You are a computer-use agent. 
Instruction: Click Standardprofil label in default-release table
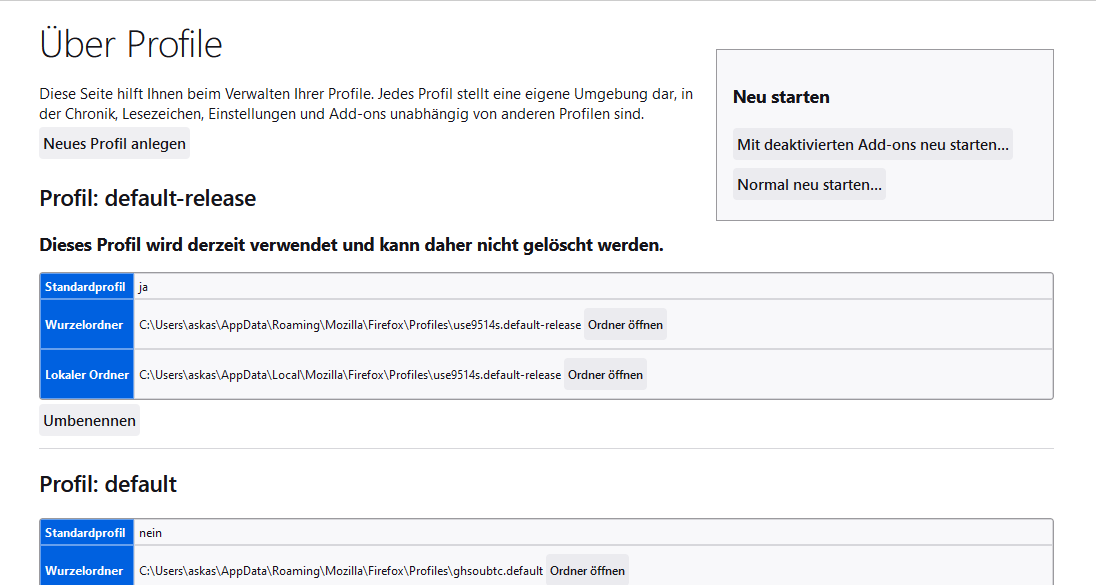(85, 287)
